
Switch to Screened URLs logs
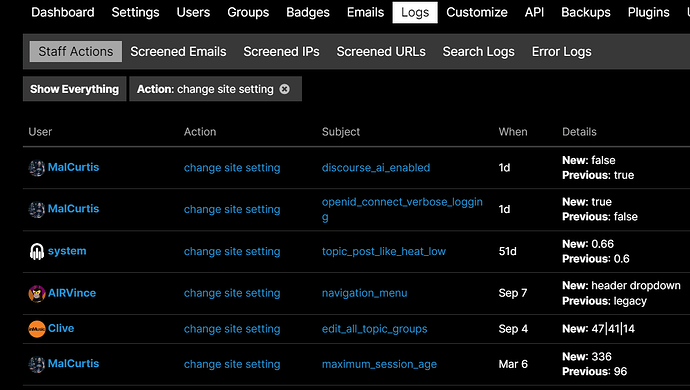click(x=381, y=52)
